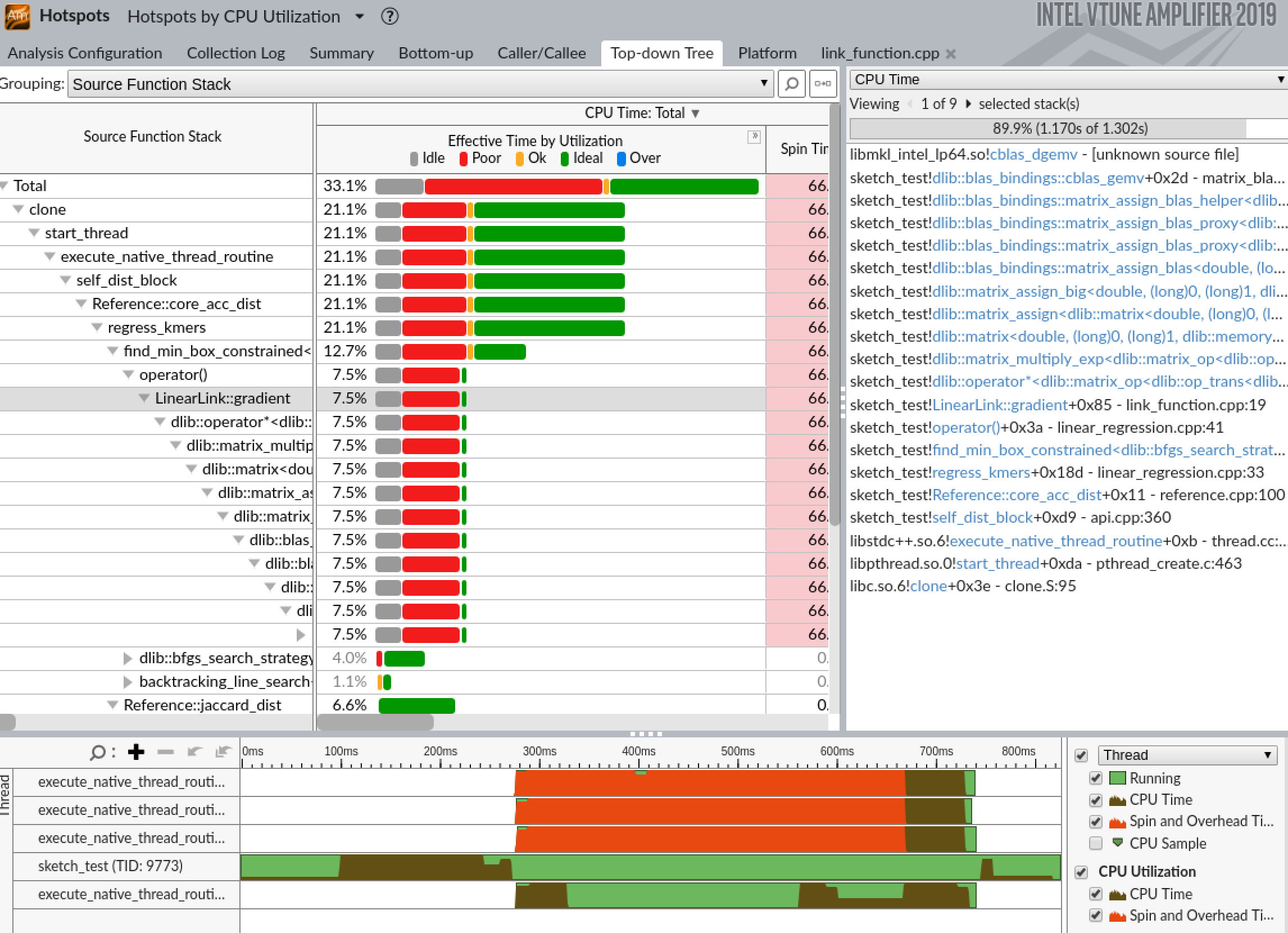Expand the Reference::jaccard_dist tree node
This screenshot has height=933, width=1288.
coord(112,705)
